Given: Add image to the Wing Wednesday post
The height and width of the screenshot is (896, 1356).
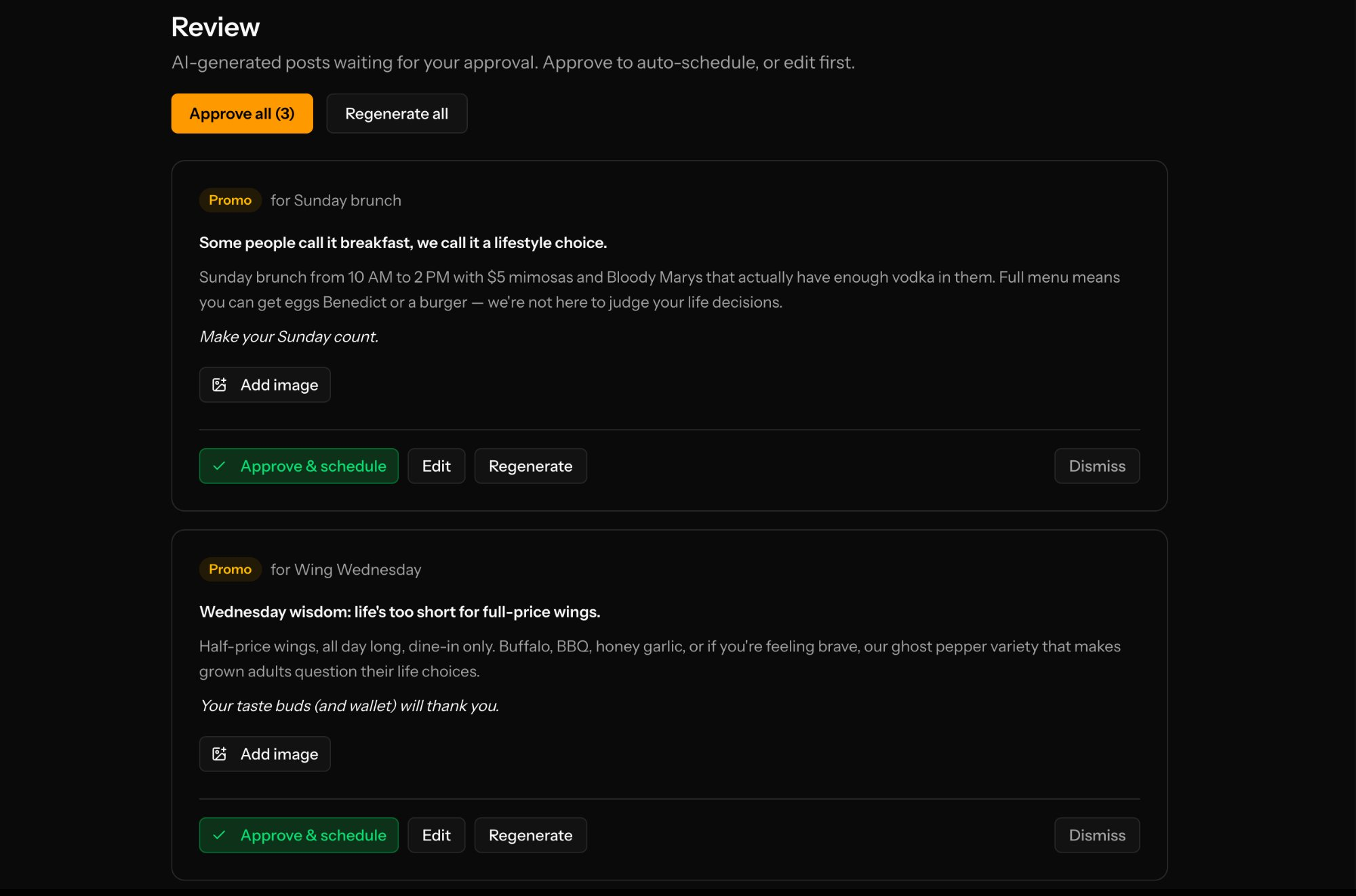Looking at the screenshot, I should pos(264,754).
